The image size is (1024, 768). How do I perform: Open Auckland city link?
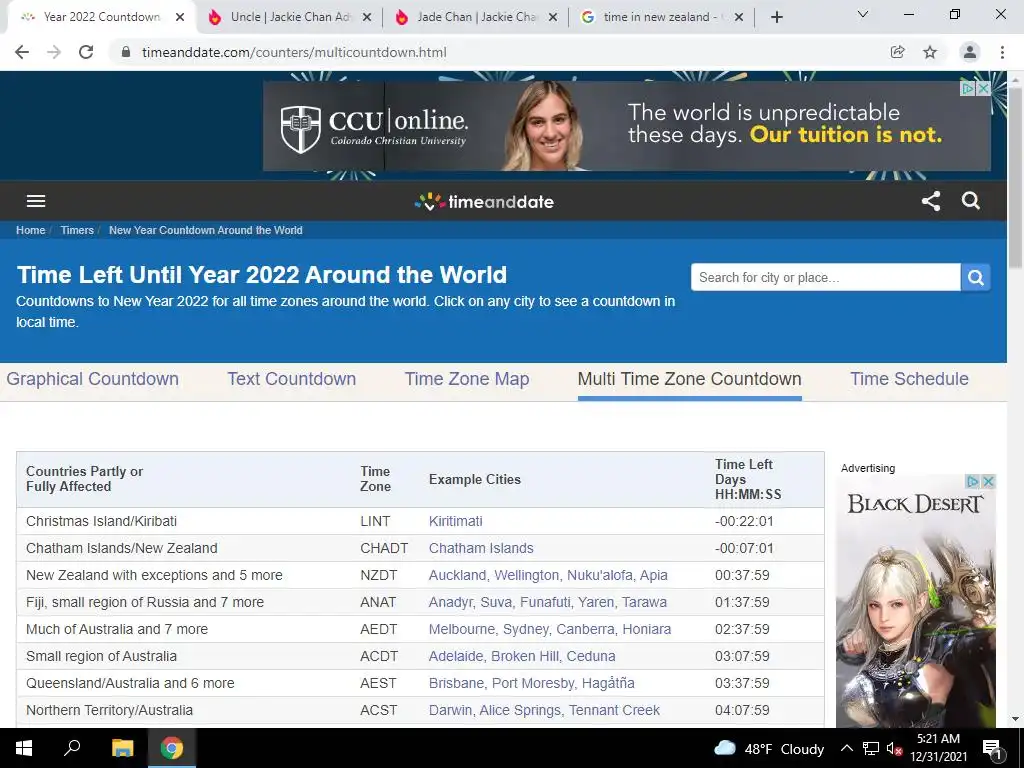(x=458, y=575)
